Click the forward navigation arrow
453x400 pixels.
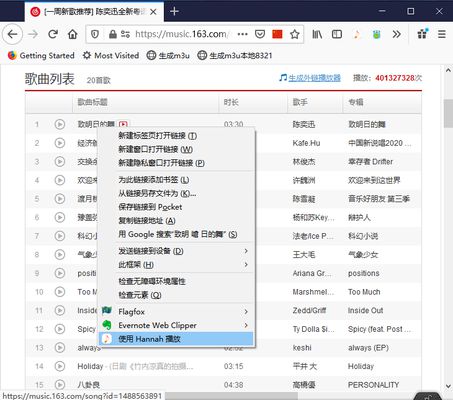click(x=33, y=34)
